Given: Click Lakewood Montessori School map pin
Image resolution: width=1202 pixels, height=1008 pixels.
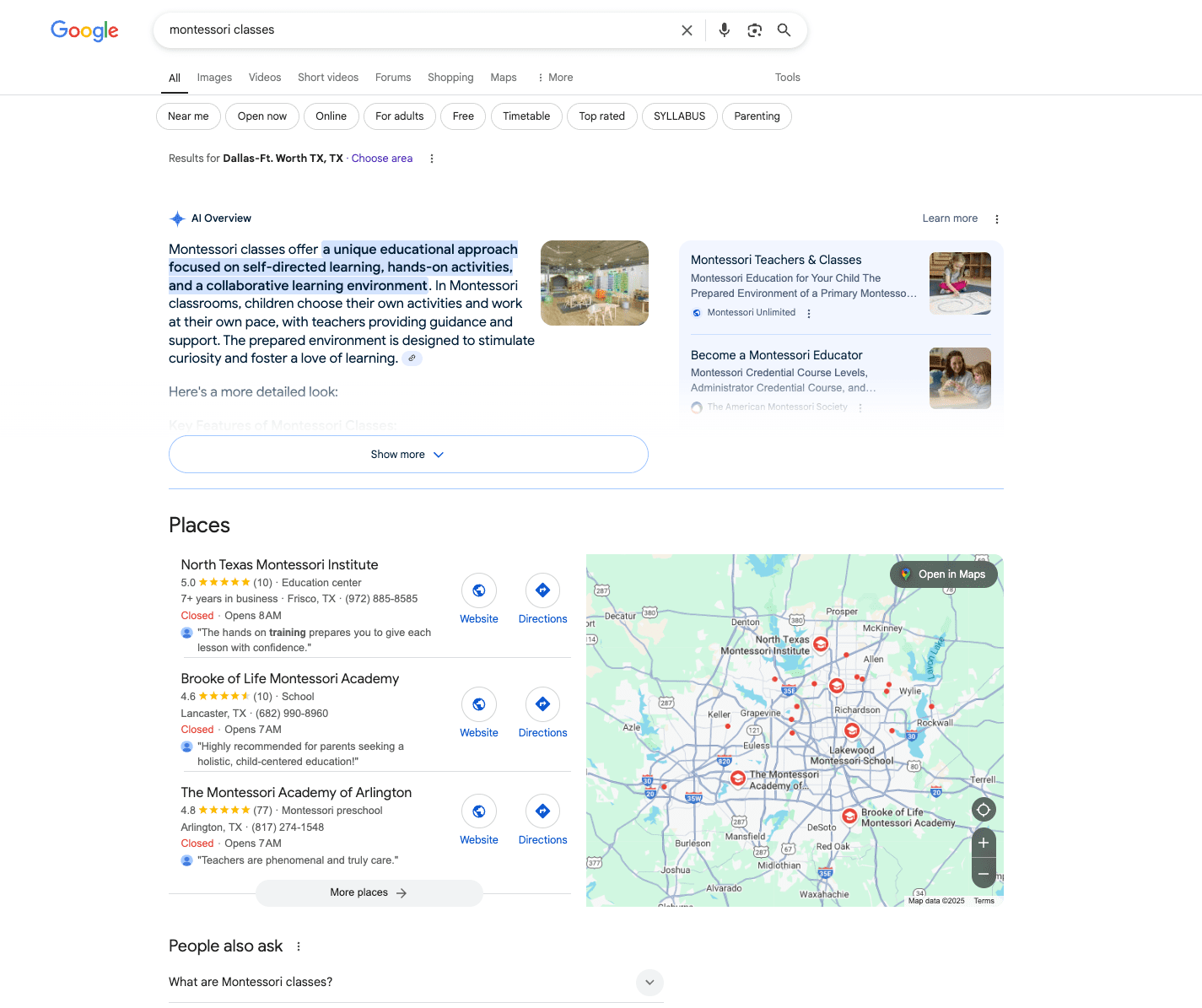Looking at the screenshot, I should pos(852,730).
